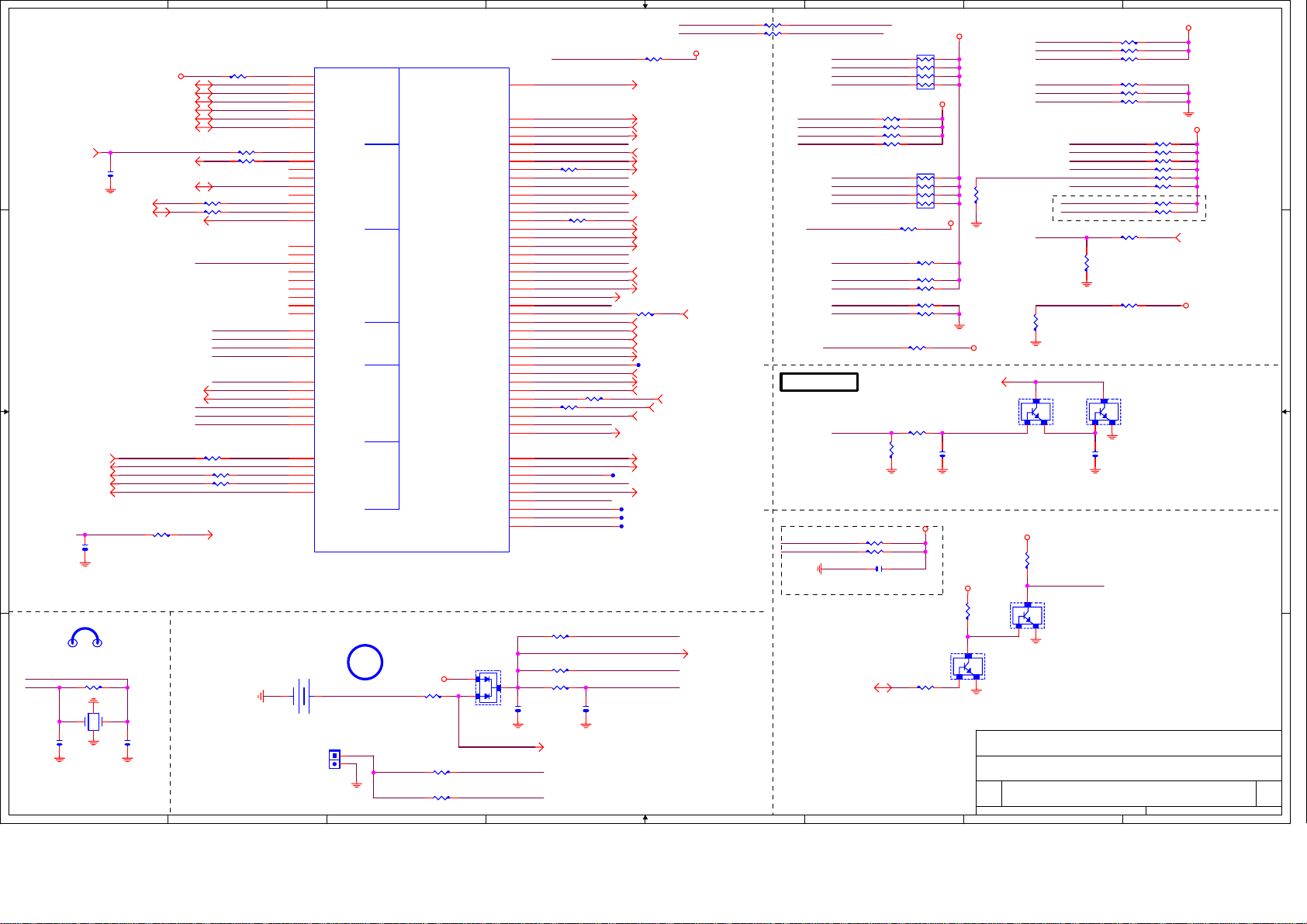Select the blue headphone-shaped arc symbol
Viewport: 1307px width, 924px height.
85,638
